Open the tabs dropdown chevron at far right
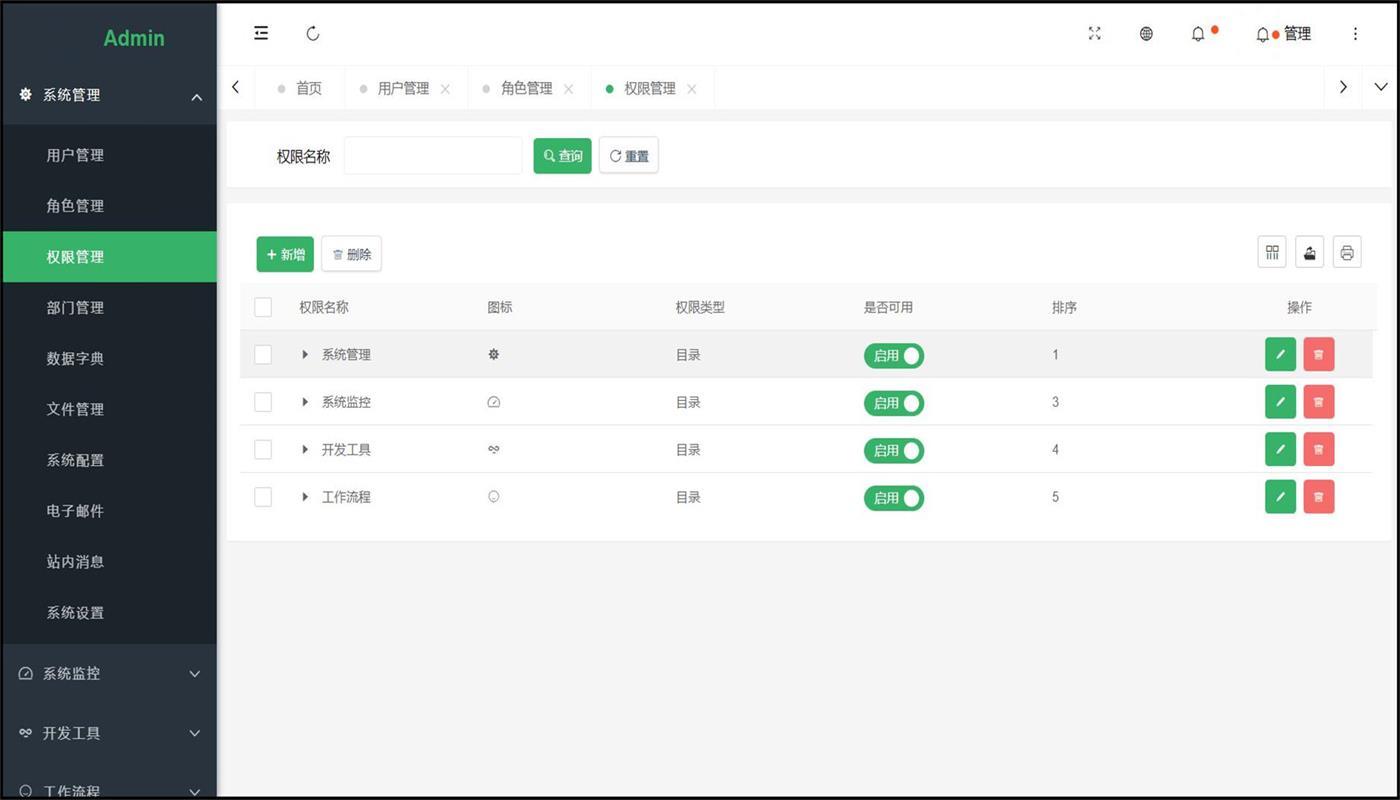This screenshot has width=1400, height=800. coord(1381,87)
